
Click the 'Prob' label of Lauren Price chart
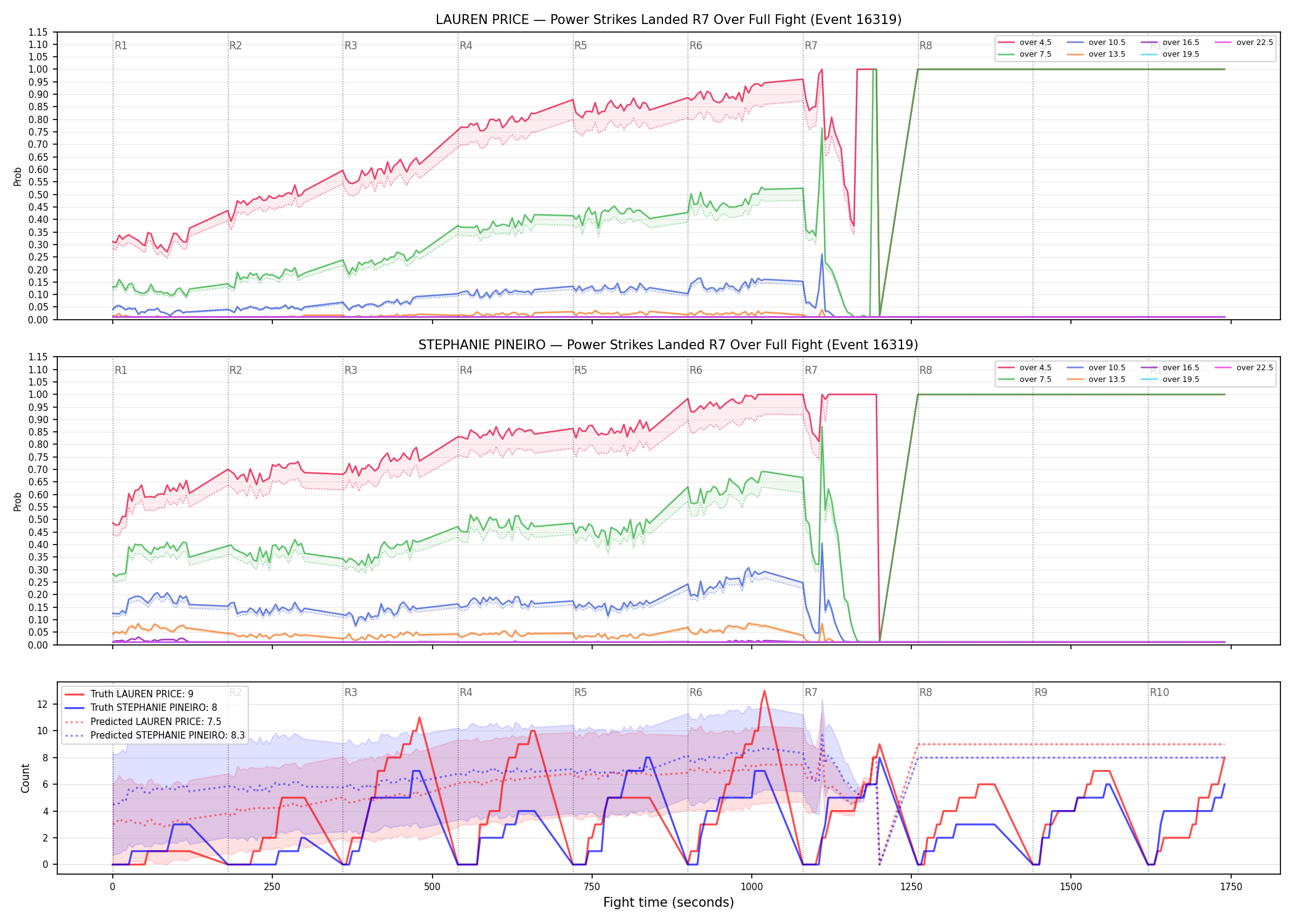pos(17,176)
